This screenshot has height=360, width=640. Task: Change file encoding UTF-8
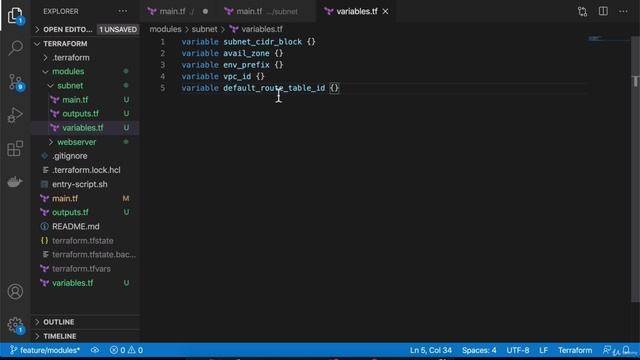(x=518, y=350)
